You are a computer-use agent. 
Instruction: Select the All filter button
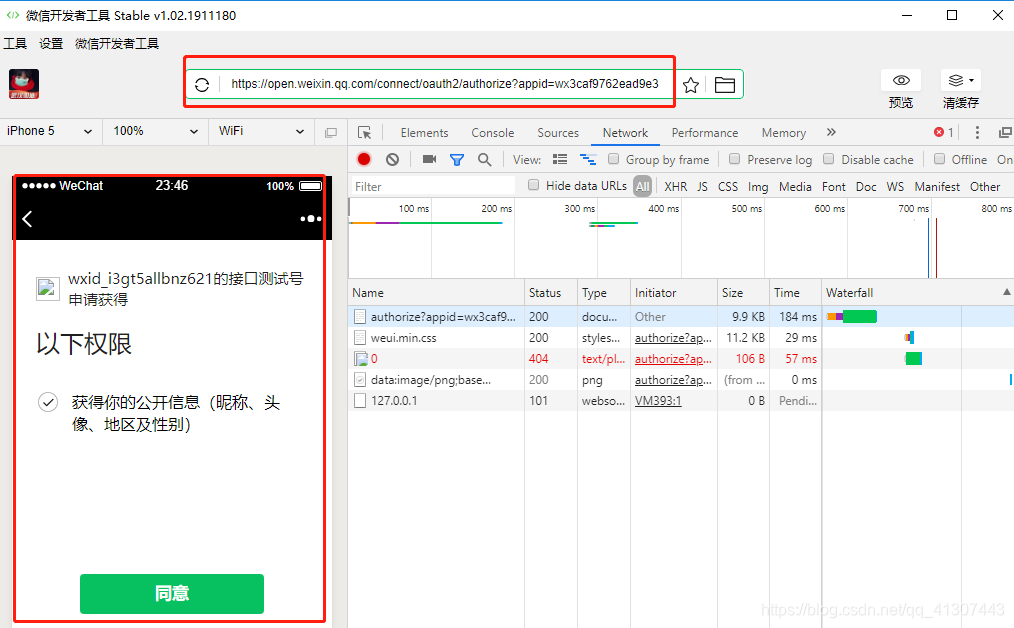pyautogui.click(x=642, y=186)
